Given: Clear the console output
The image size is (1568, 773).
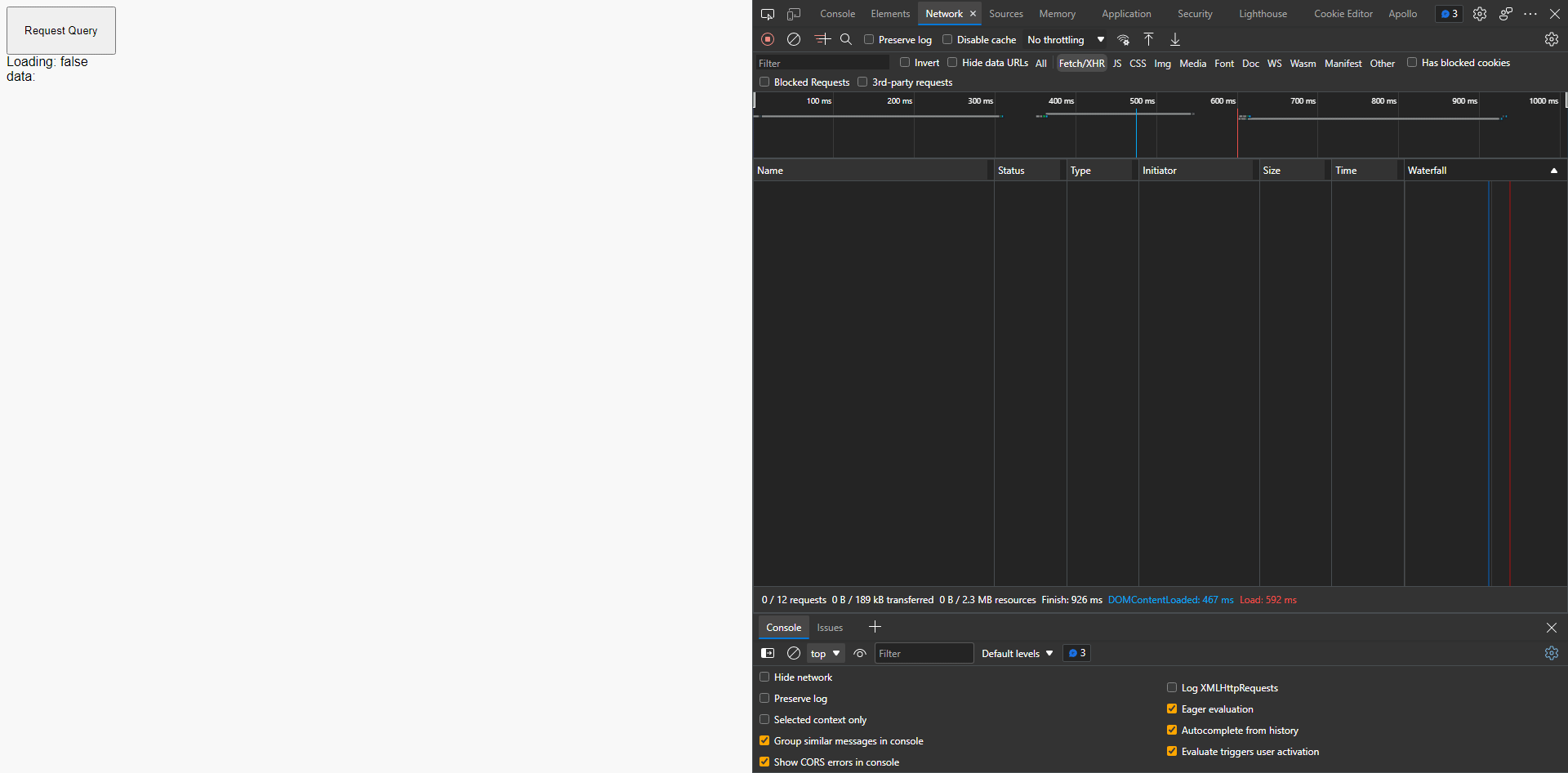Looking at the screenshot, I should (x=793, y=653).
